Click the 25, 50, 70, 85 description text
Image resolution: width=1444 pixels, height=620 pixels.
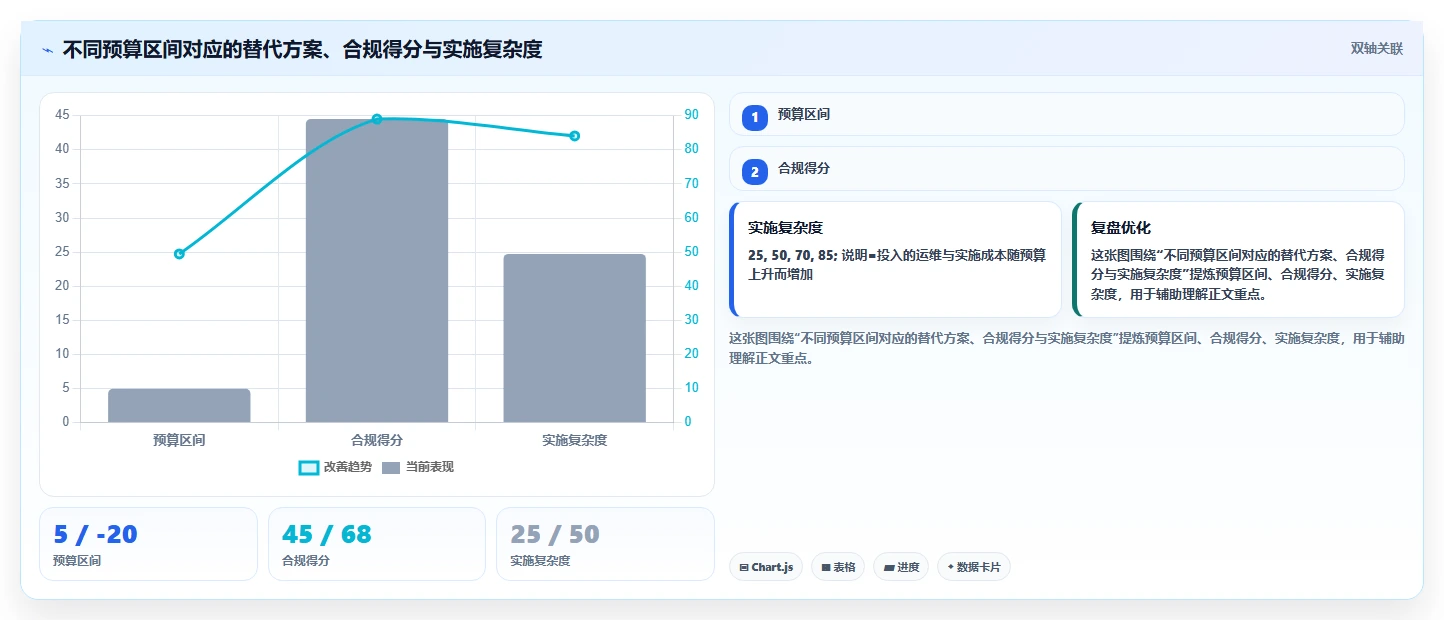click(x=897, y=264)
